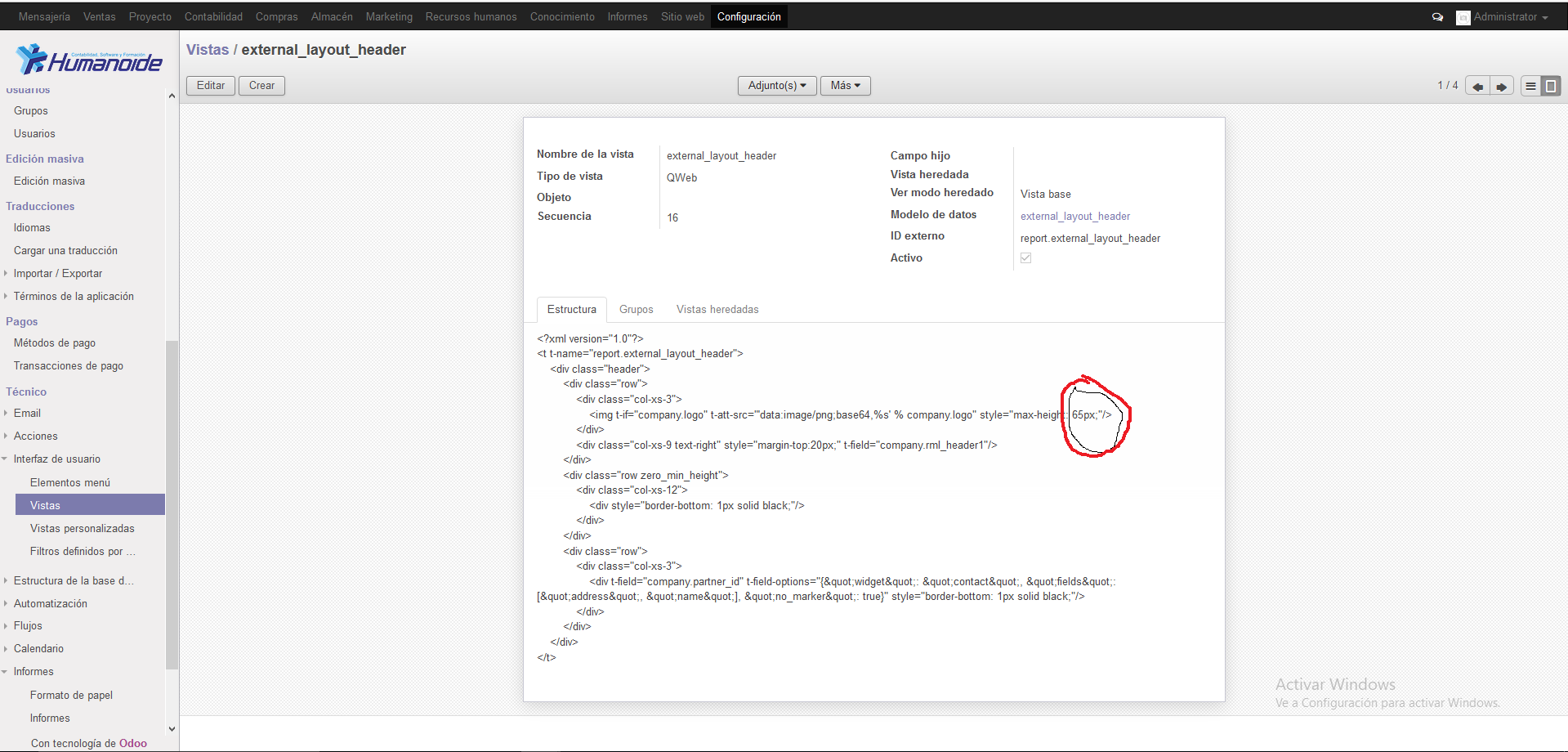The width and height of the screenshot is (1568, 752).
Task: Click the next record arrow icon
Action: click(x=1501, y=86)
